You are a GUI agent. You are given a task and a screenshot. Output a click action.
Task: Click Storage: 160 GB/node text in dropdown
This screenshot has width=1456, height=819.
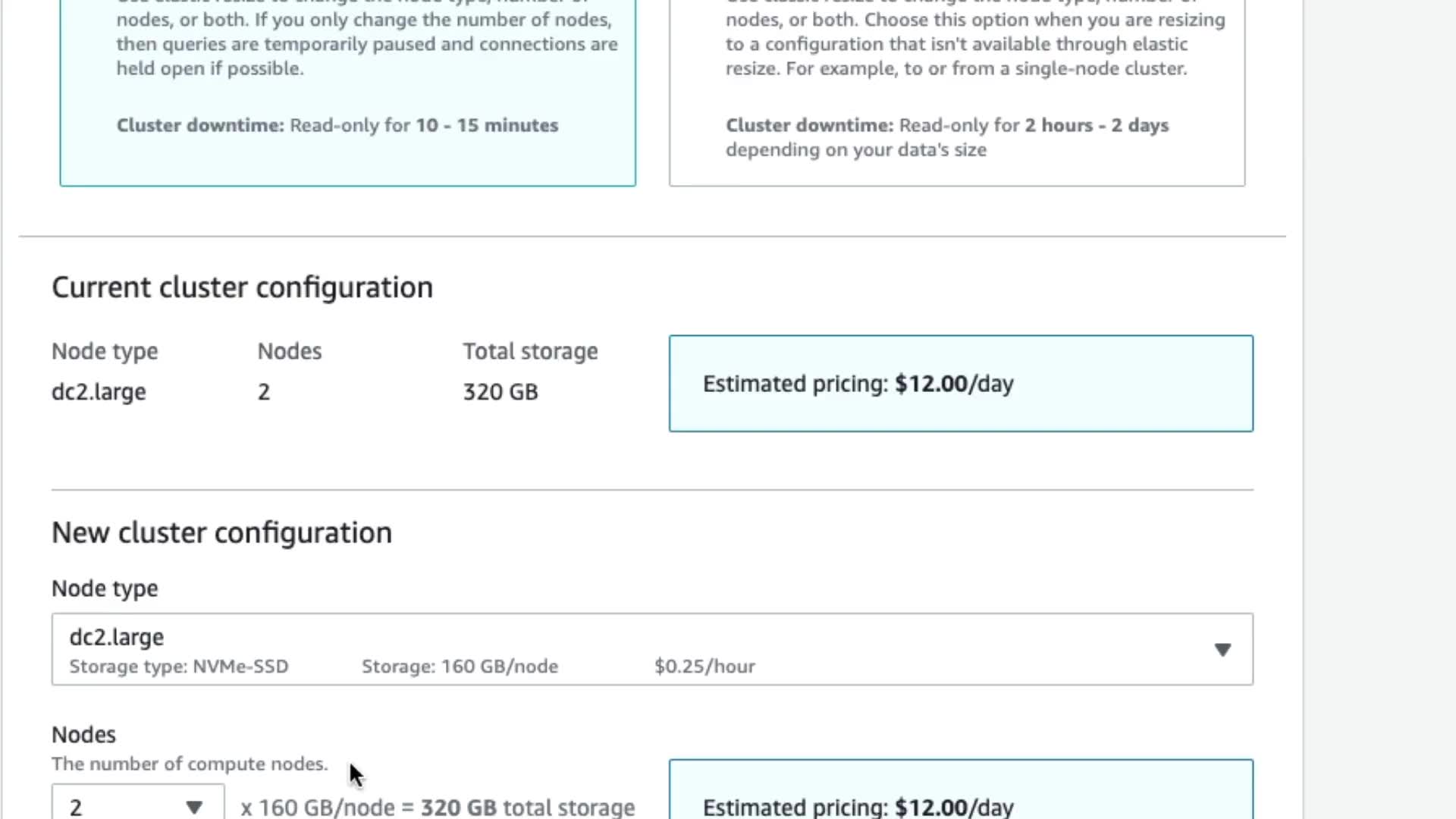click(x=460, y=667)
